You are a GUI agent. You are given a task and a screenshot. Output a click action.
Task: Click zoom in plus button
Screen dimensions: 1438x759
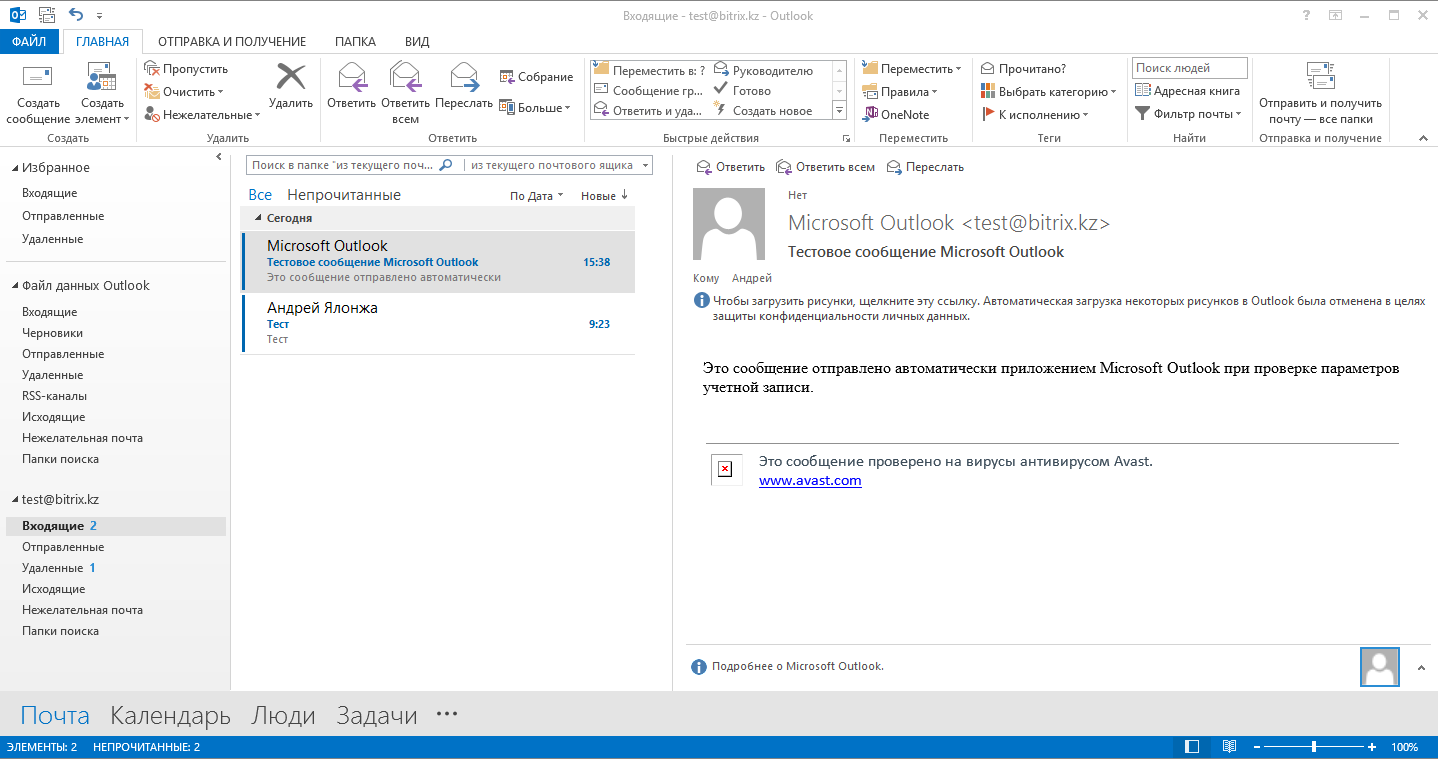click(1372, 747)
